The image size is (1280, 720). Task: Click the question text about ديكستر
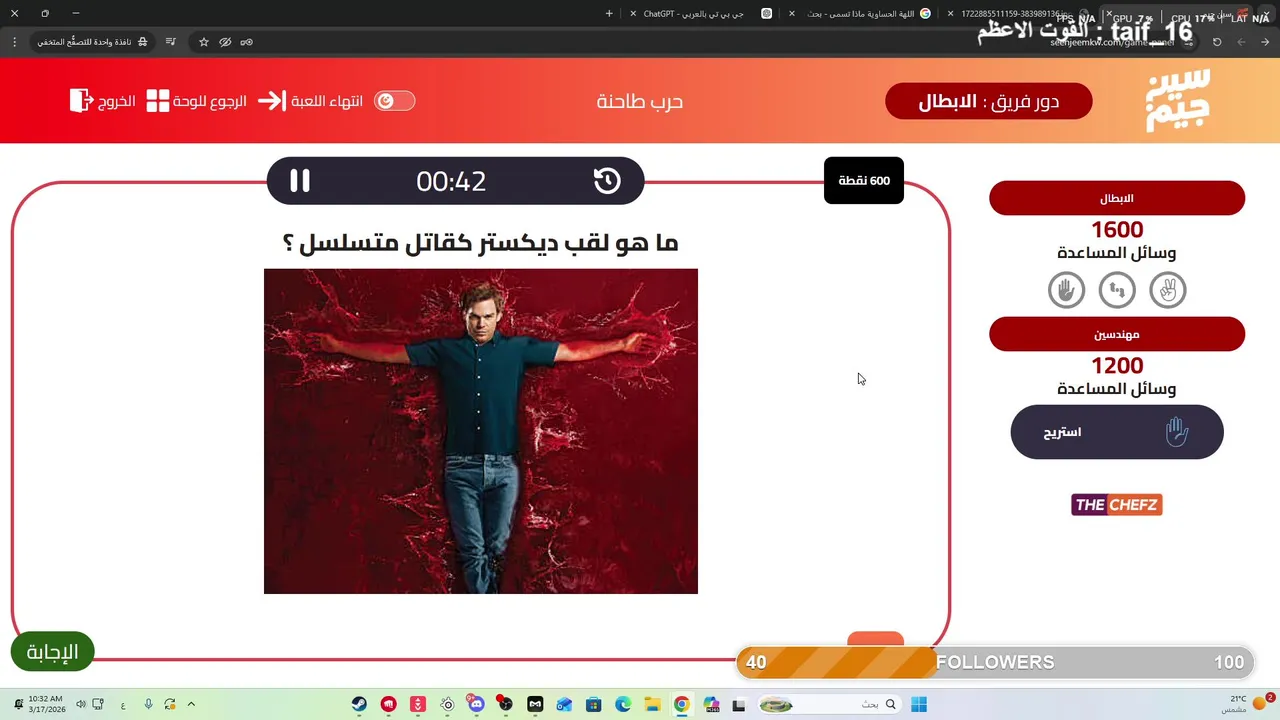[481, 243]
